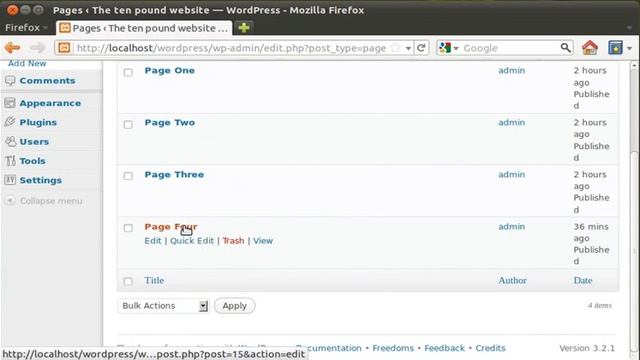Open the Firefox application menu
This screenshot has height=360, width=640.
coord(27,28)
